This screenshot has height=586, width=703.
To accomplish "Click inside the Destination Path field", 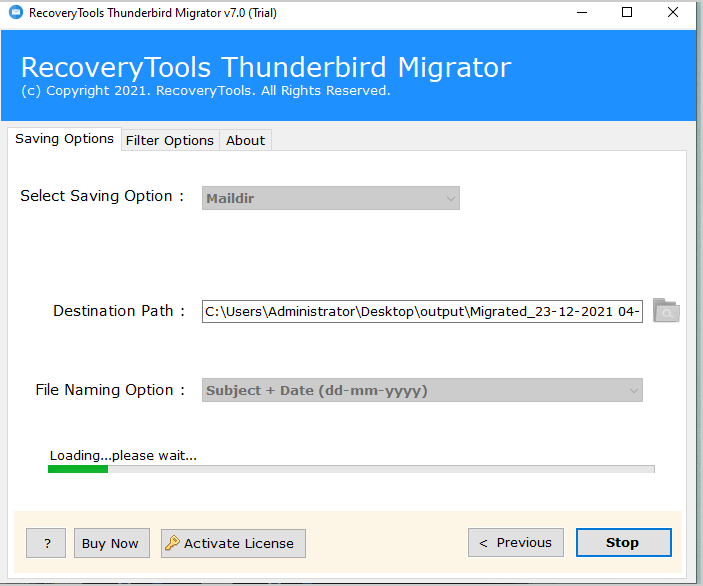I will [422, 312].
